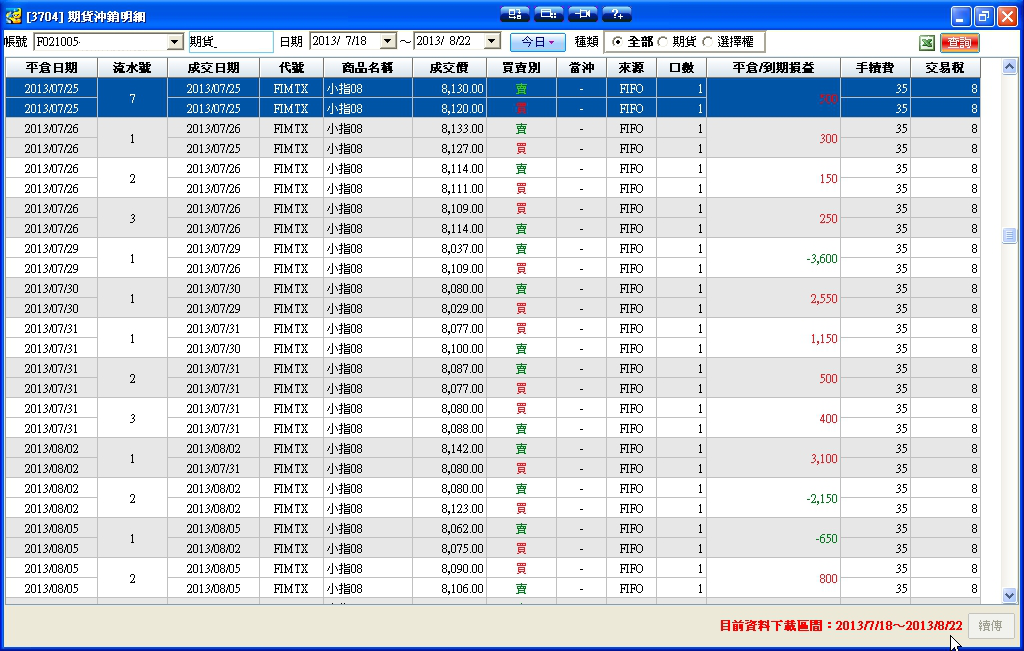Select price cell 8,111.00
1024x651 pixels.
point(449,189)
